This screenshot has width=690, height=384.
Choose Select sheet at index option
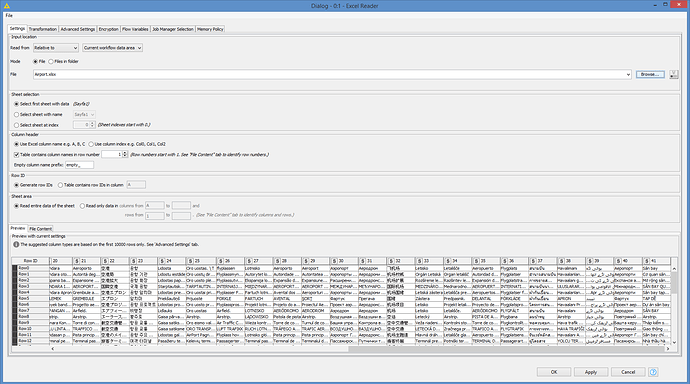point(16,125)
